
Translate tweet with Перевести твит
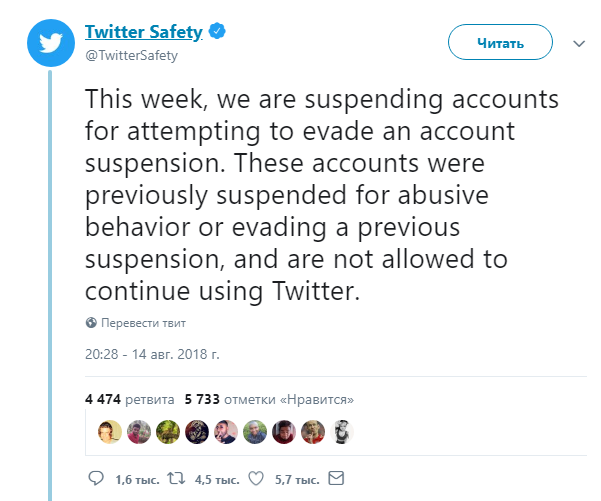[142, 323]
